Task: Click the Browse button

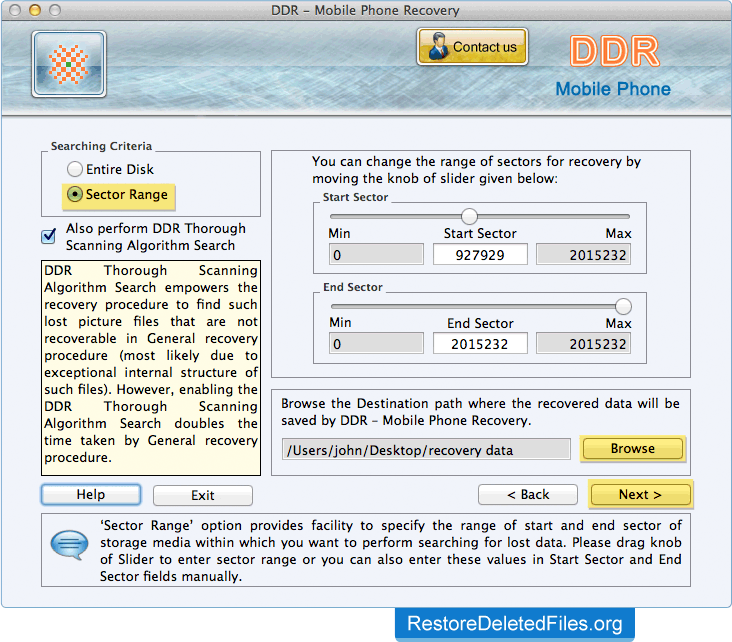Action: pyautogui.click(x=633, y=448)
